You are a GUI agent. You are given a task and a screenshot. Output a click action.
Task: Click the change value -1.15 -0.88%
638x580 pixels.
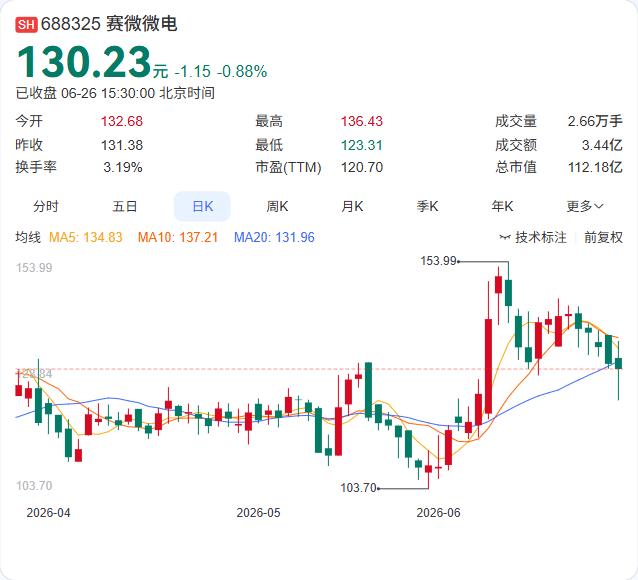pos(221,72)
